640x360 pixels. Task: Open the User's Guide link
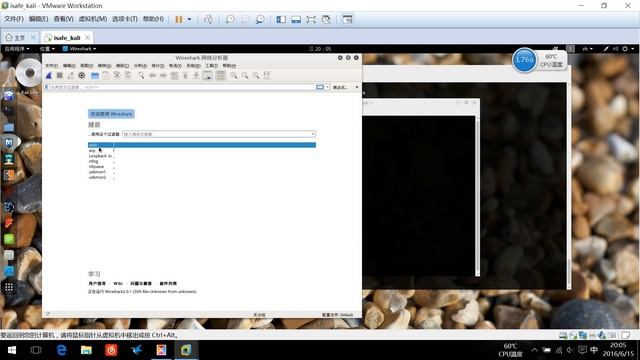(97, 283)
